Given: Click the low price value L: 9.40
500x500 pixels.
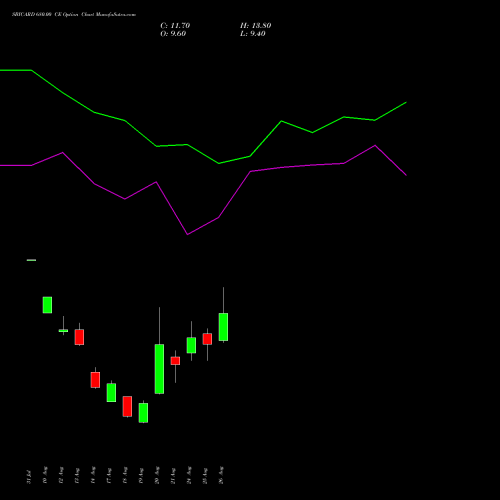Looking at the screenshot, I should point(253,34).
